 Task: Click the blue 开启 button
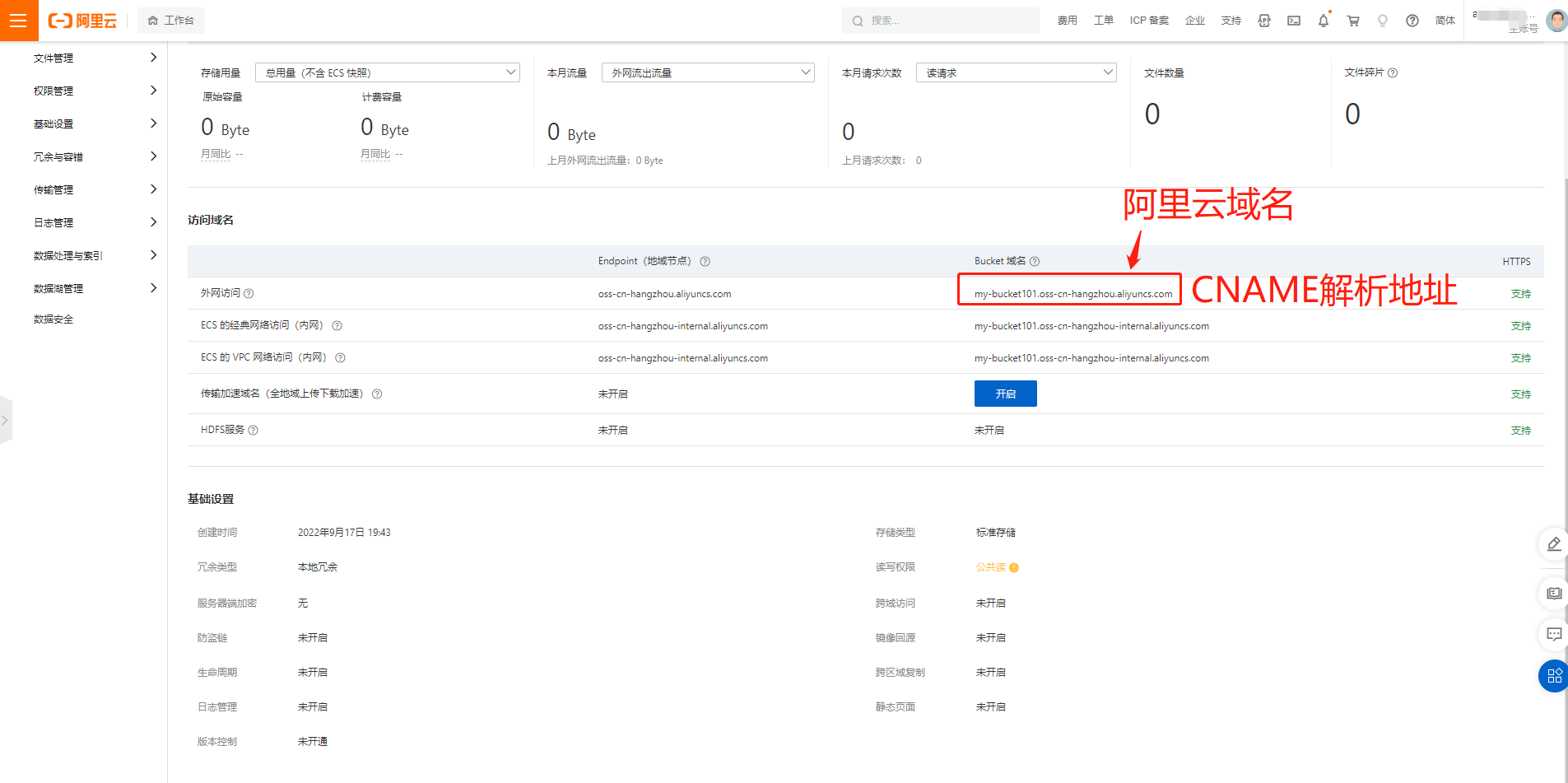1005,394
